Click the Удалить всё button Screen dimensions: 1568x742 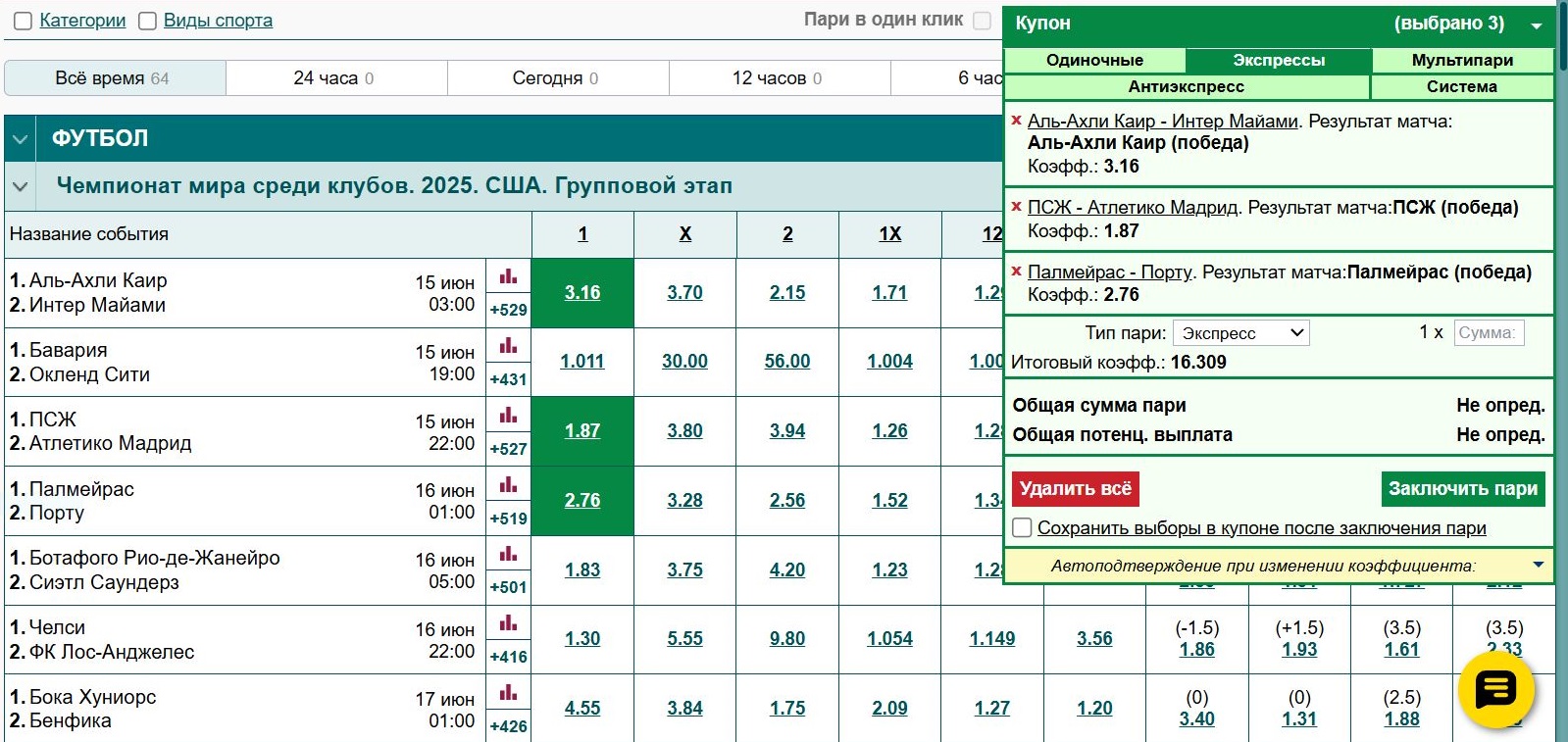[x=1075, y=488]
